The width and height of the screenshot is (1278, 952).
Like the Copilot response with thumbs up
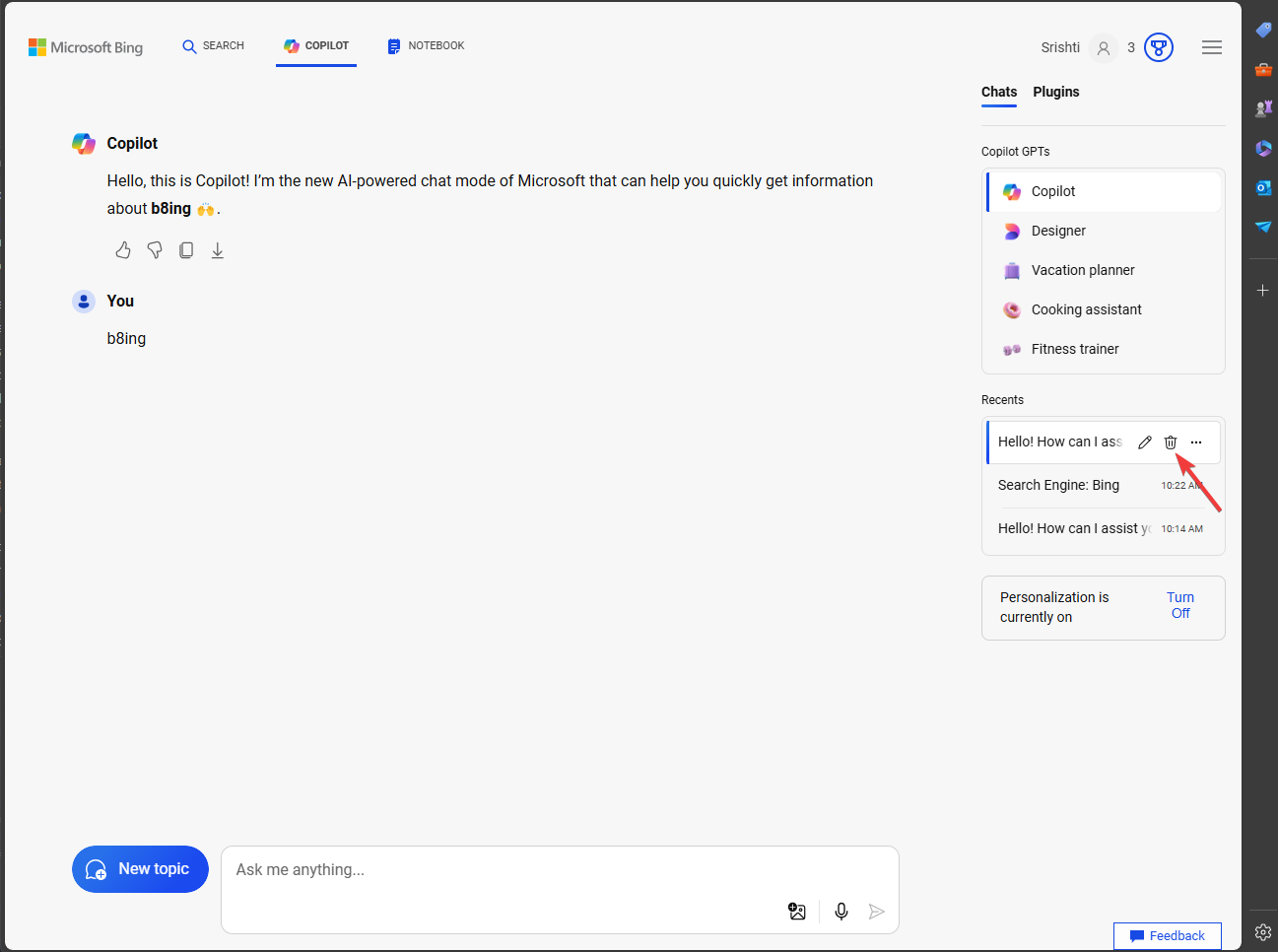click(123, 250)
